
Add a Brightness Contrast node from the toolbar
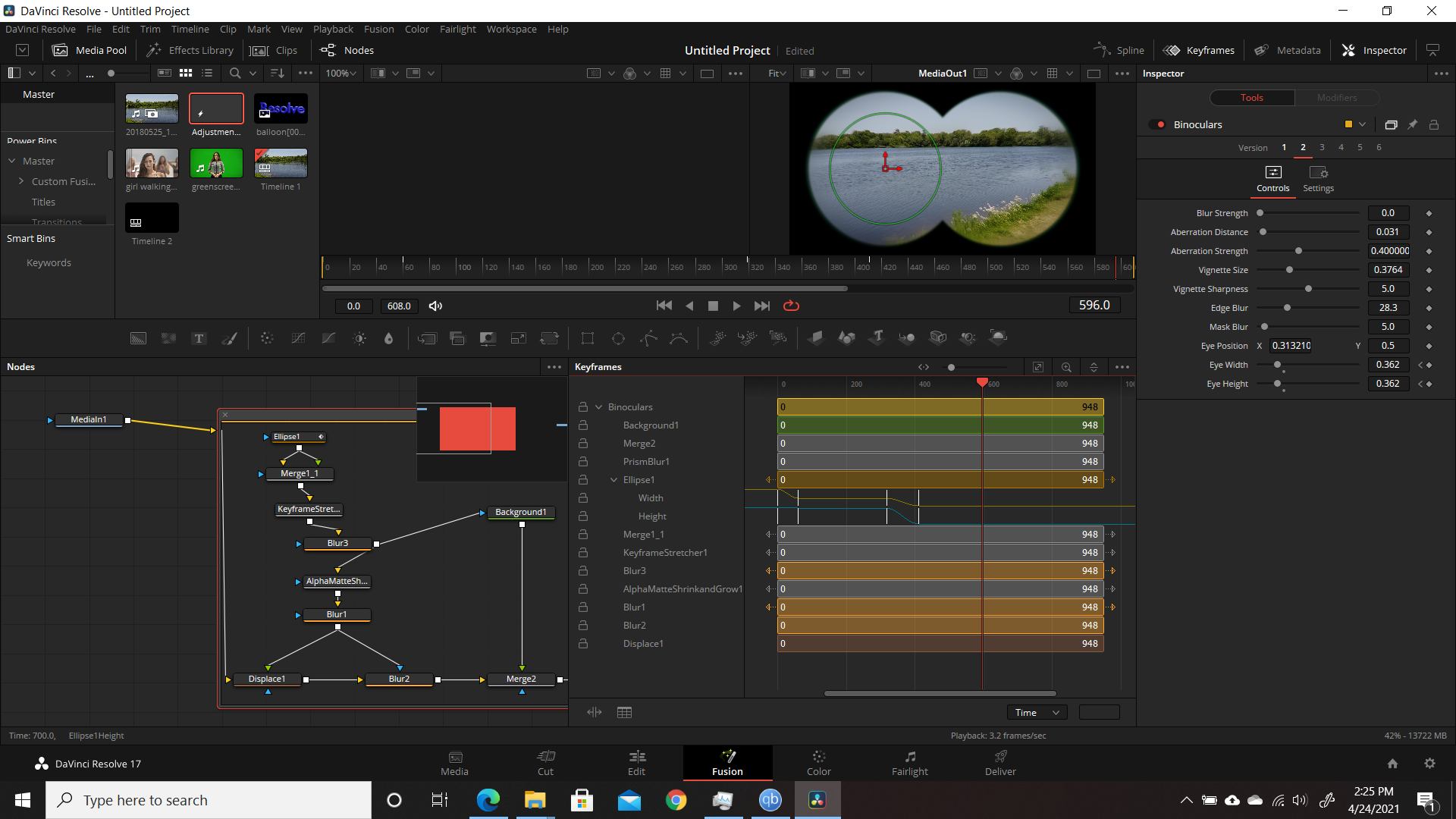[x=359, y=338]
